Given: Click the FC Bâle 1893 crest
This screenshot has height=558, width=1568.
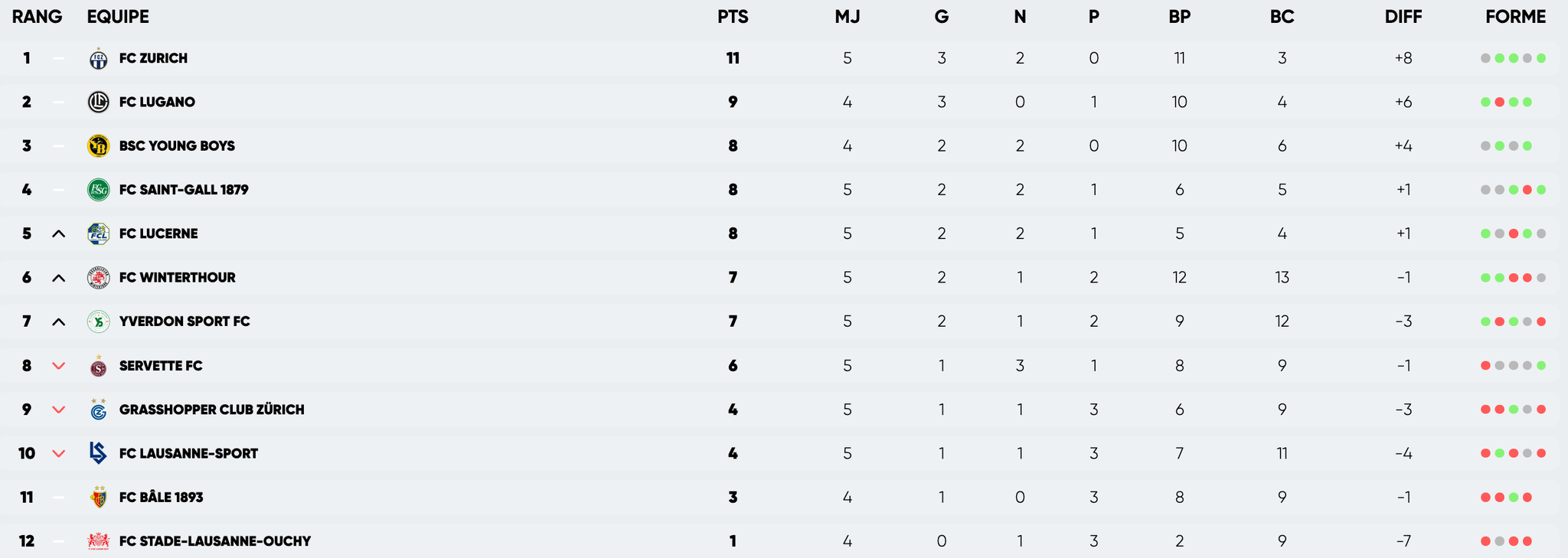Looking at the screenshot, I should [x=98, y=498].
